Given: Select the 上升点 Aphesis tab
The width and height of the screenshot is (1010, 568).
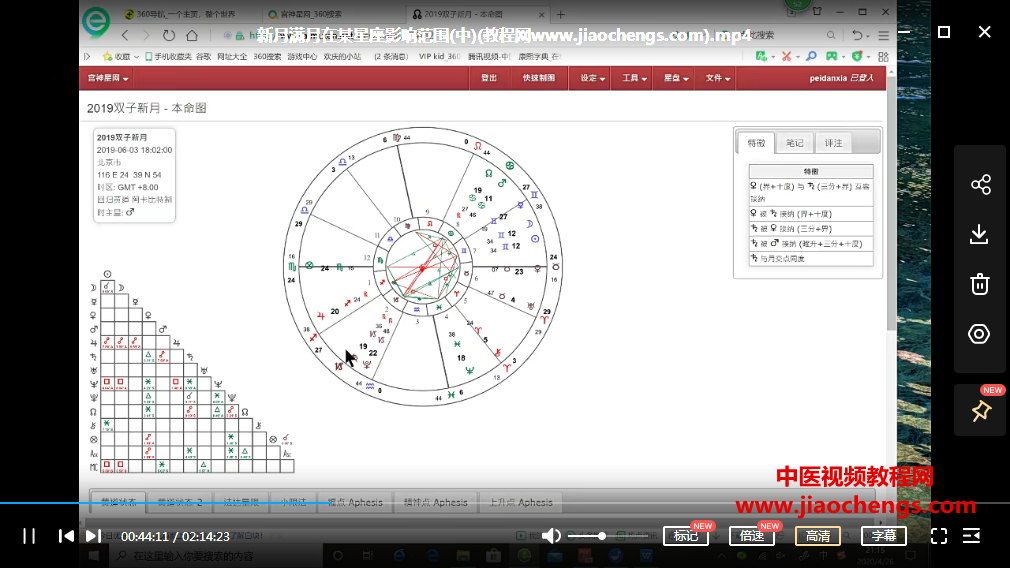Looking at the screenshot, I should tap(520, 502).
